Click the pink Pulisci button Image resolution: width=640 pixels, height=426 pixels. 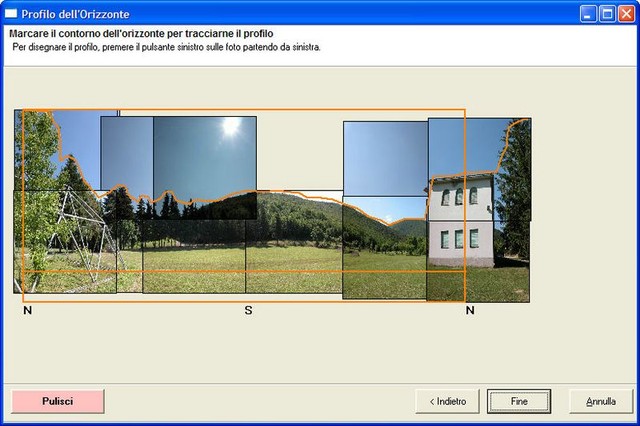(58, 401)
